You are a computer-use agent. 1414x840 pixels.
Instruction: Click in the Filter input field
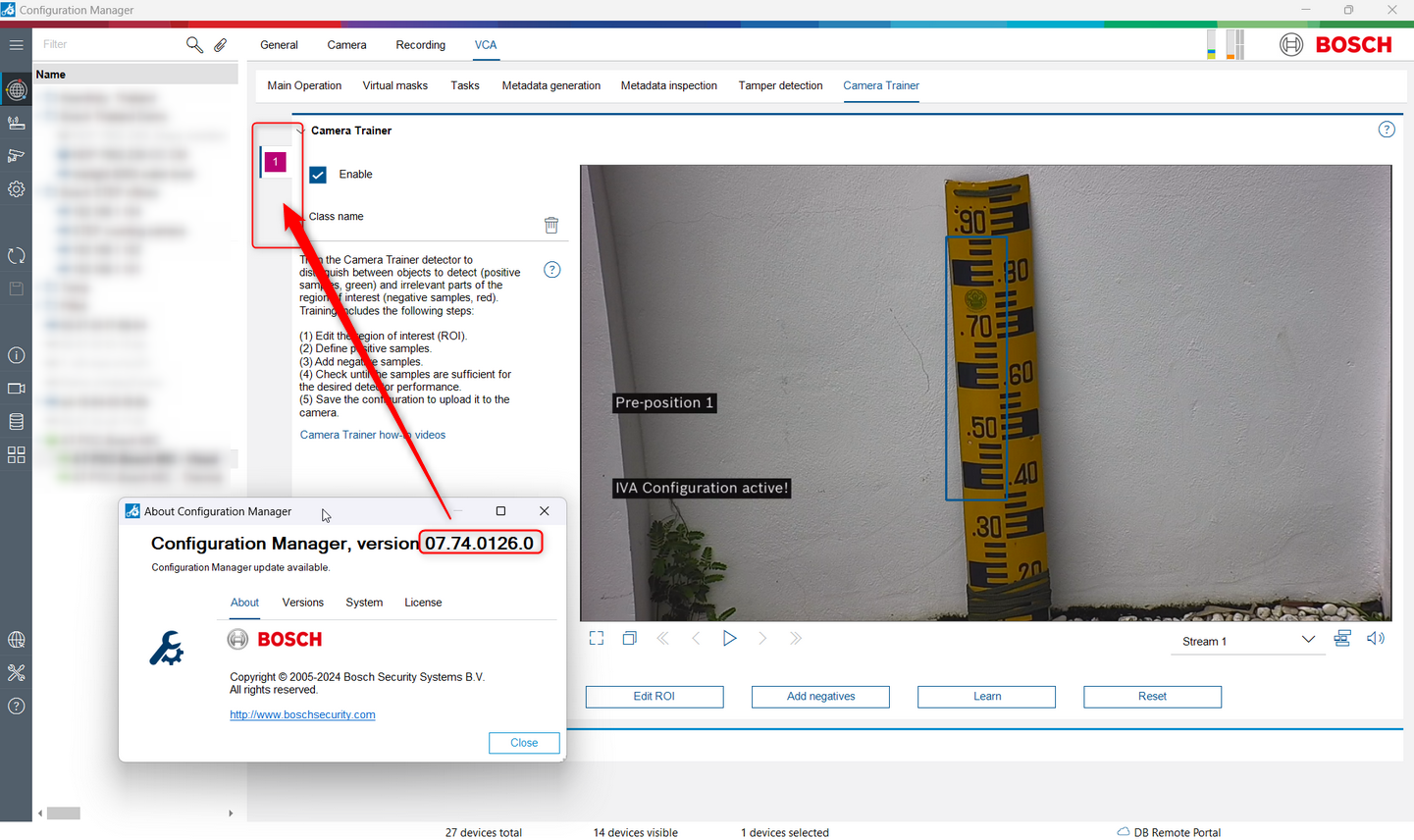click(108, 44)
